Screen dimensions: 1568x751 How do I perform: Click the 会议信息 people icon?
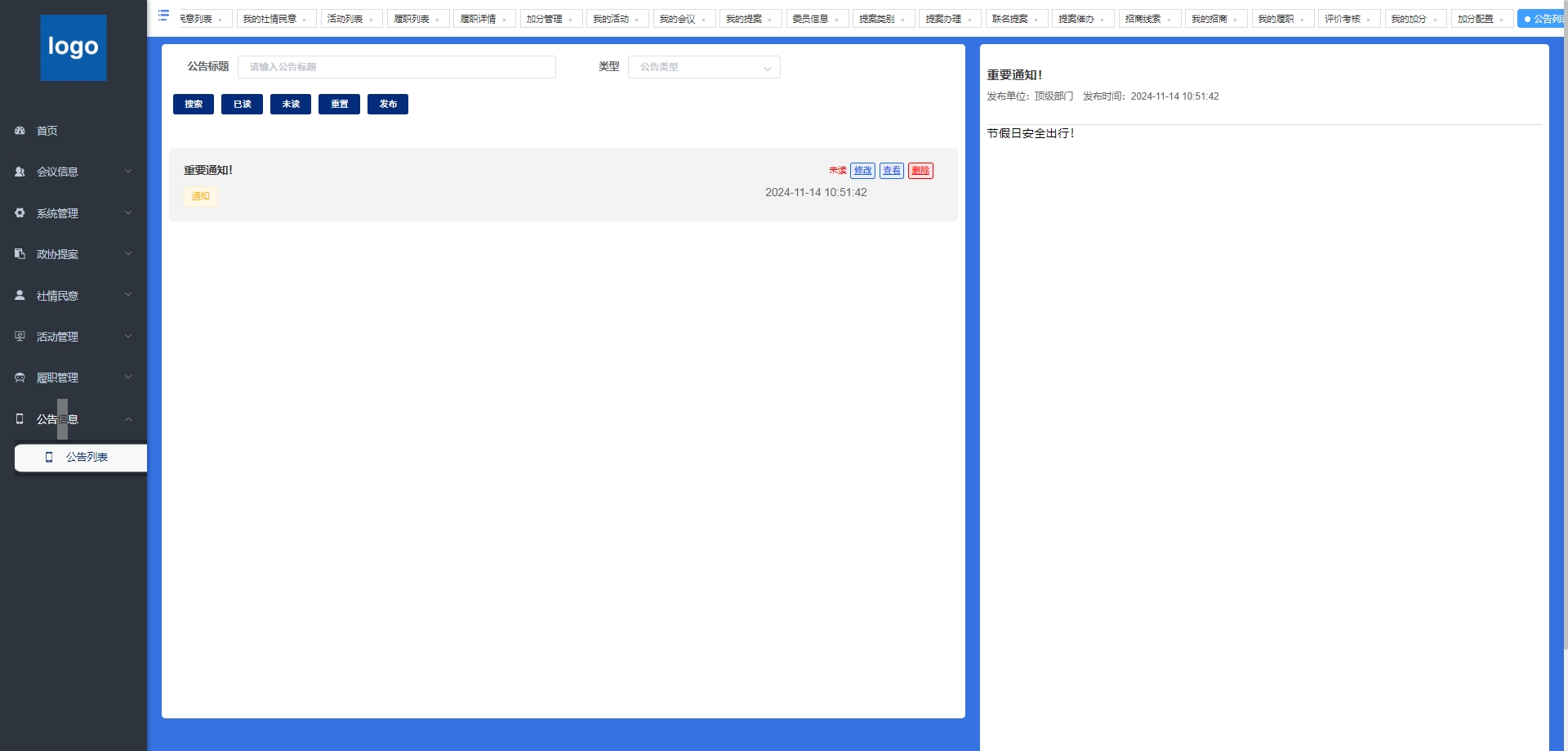pyautogui.click(x=20, y=172)
